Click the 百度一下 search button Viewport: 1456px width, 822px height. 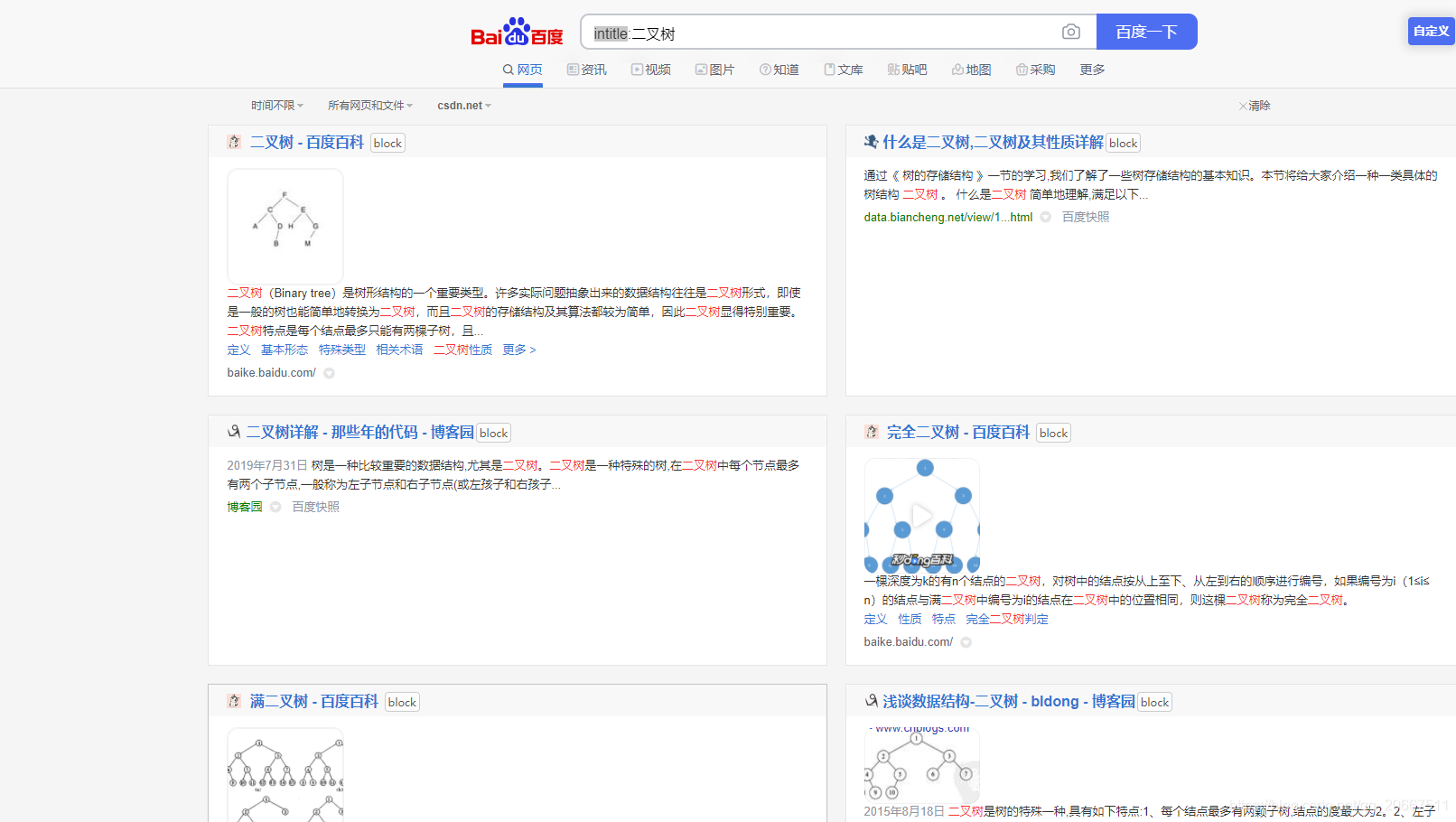click(x=1147, y=32)
